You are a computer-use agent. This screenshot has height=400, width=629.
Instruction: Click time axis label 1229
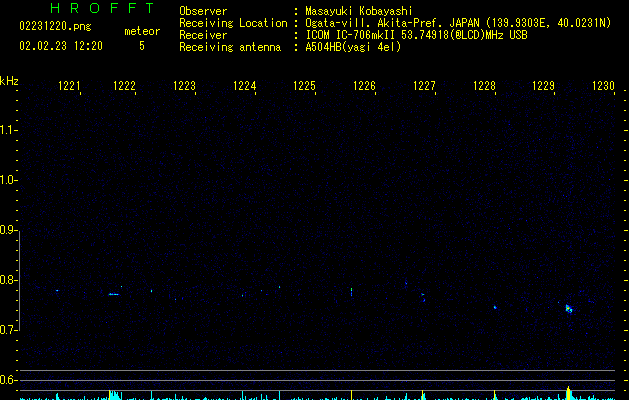(543, 85)
